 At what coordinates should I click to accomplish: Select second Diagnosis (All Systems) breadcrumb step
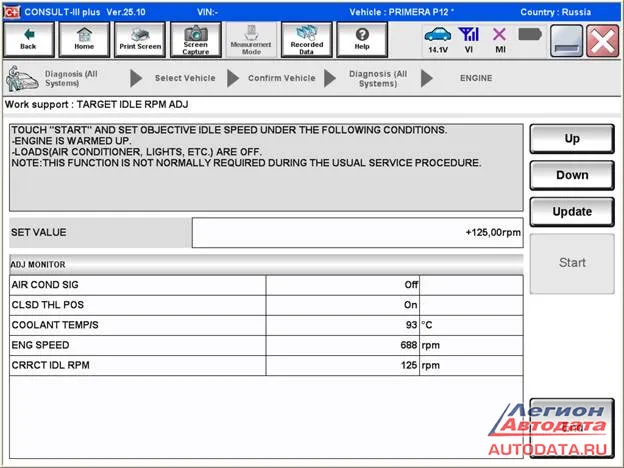378,78
